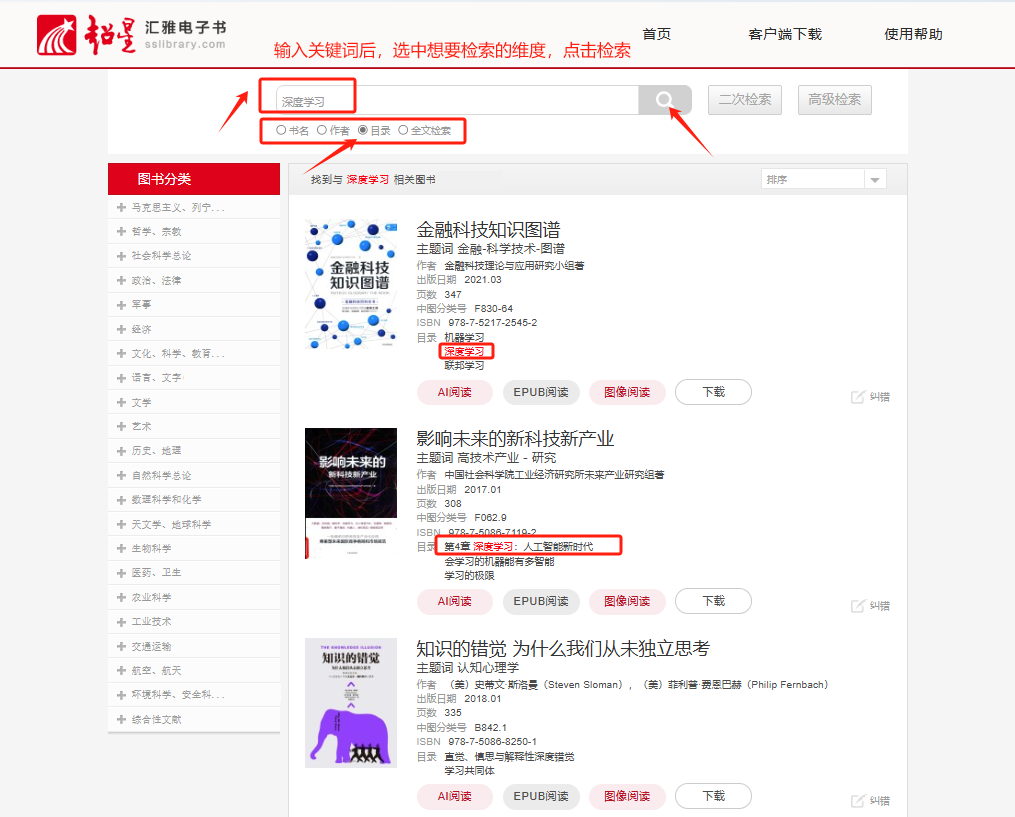Click the 超星 汇雅电子书 logo

(132, 35)
